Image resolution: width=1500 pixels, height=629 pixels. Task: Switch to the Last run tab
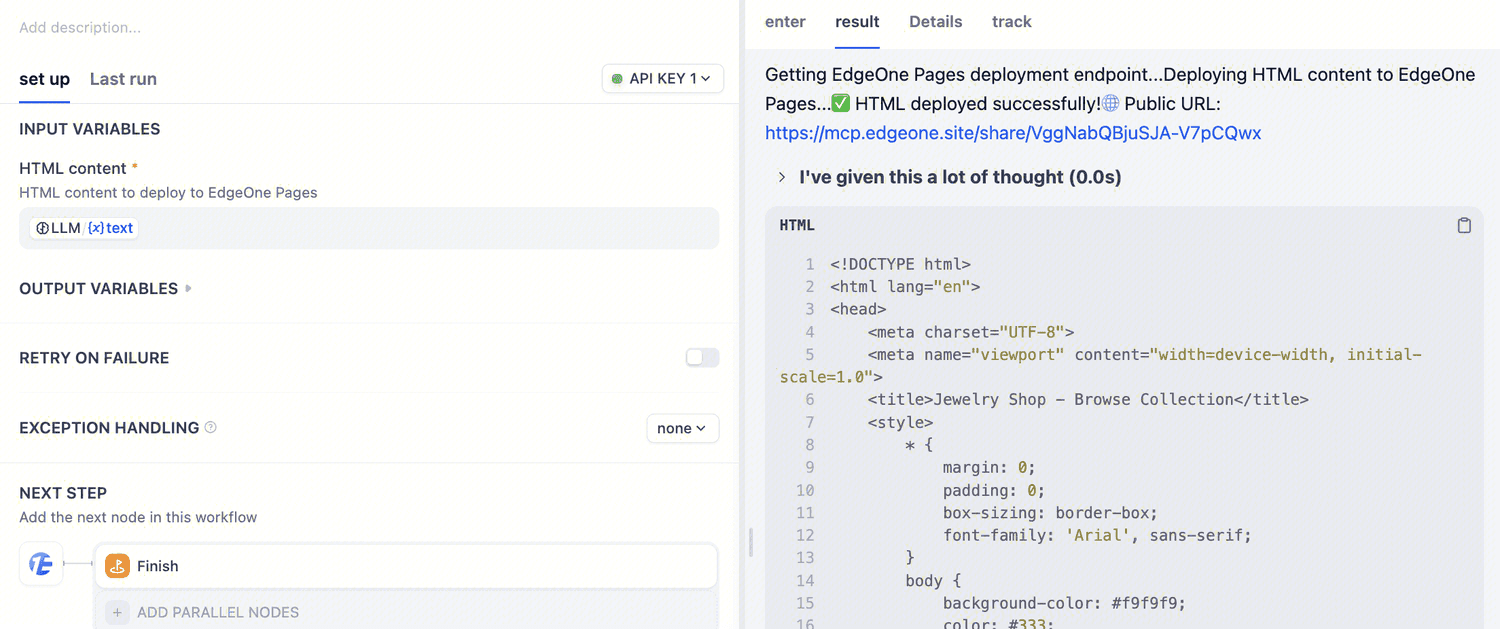coord(123,79)
